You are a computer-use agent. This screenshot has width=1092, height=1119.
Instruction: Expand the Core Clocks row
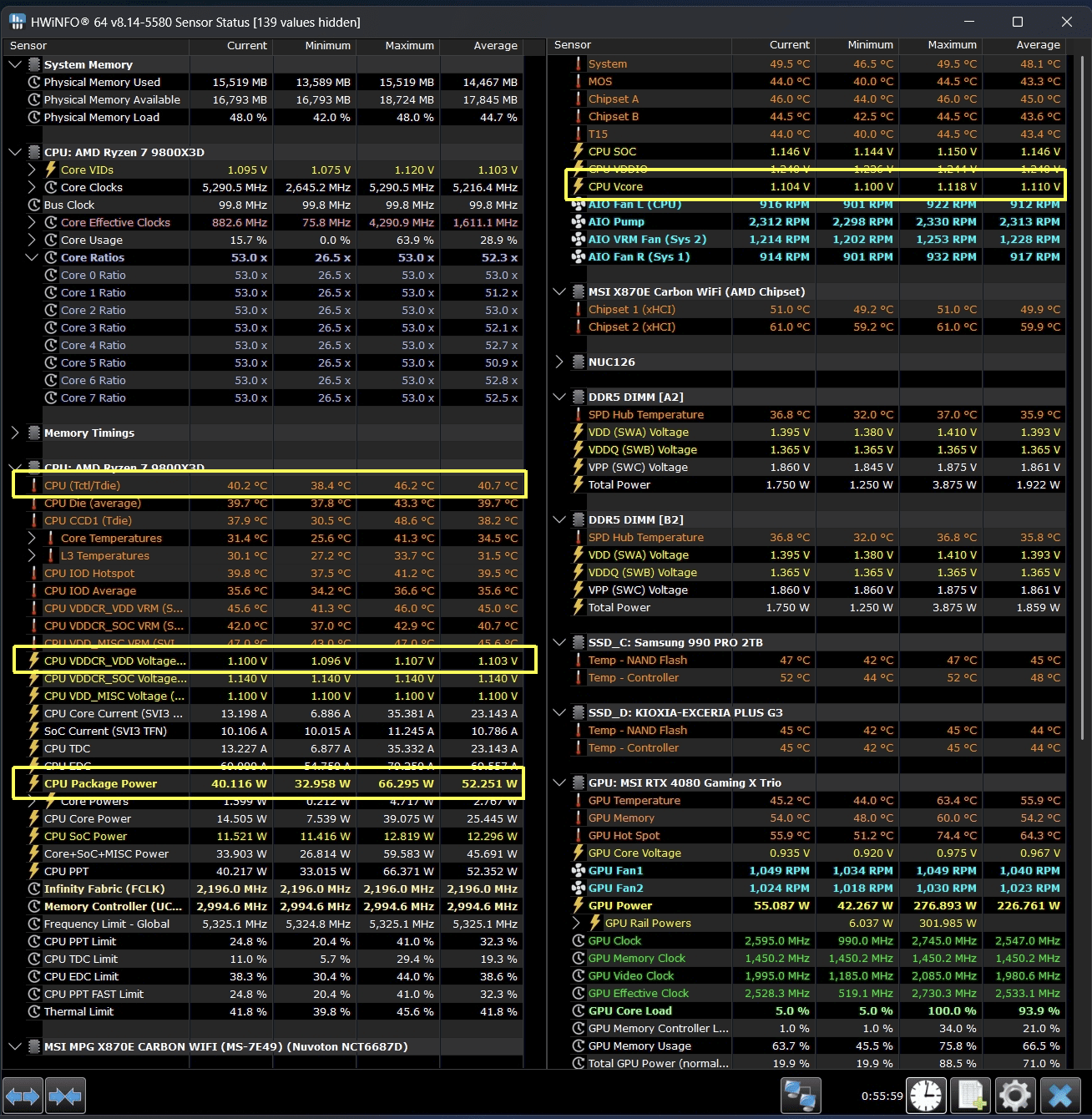point(32,187)
